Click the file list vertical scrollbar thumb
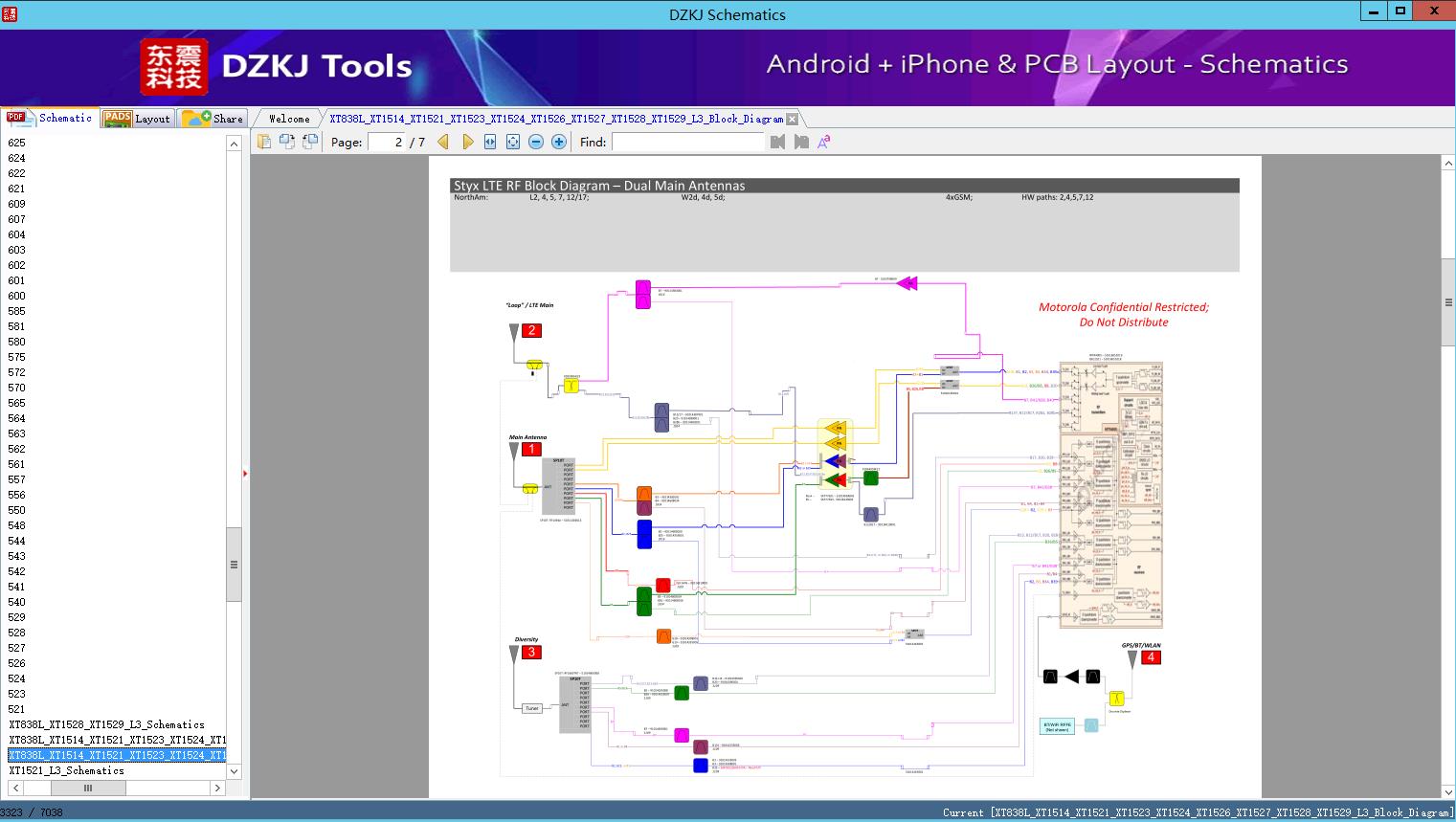Viewport: 1456px width, 822px height. tap(234, 565)
